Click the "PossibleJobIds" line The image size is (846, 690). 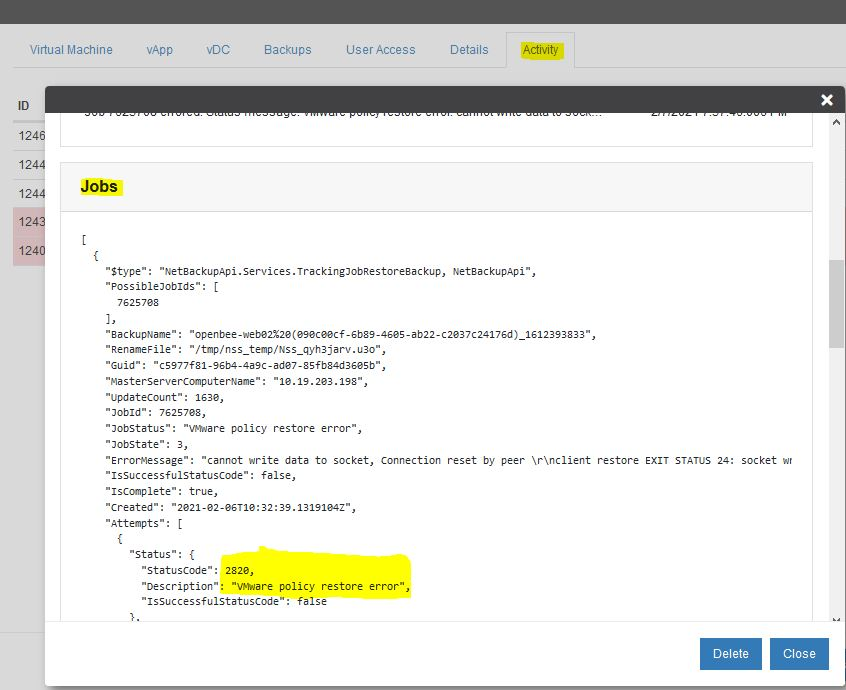tap(162, 286)
